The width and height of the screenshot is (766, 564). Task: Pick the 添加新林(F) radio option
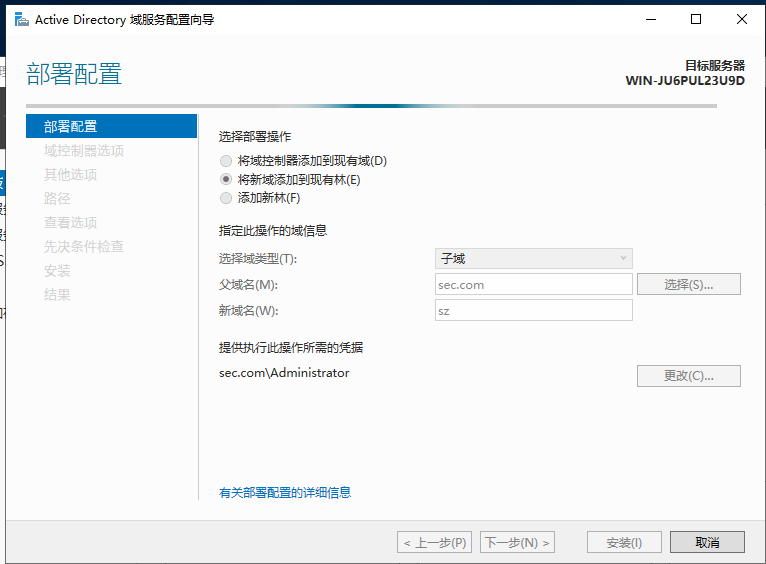point(226,198)
